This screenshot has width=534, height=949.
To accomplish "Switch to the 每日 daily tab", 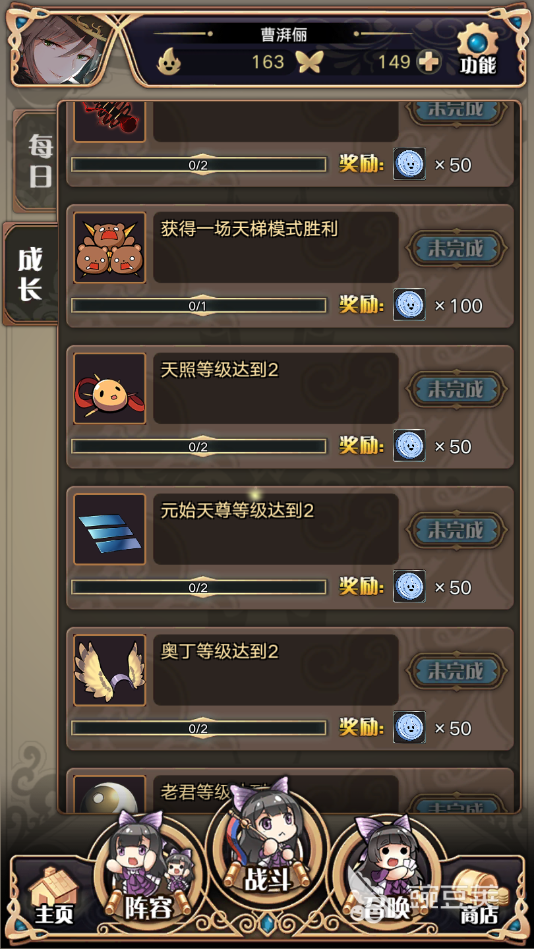I will pyautogui.click(x=36, y=161).
